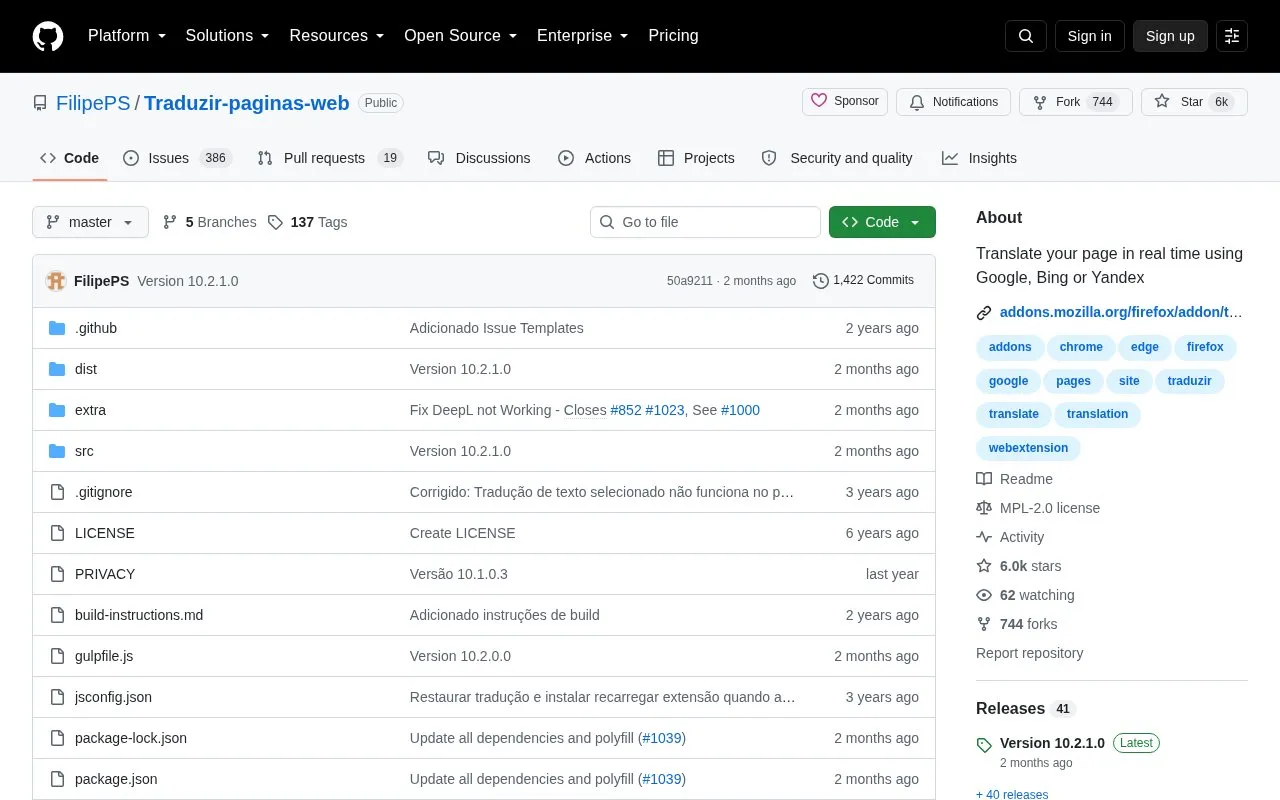Click the Fork button
Viewport: 1280px width, 800px height.
coord(1076,102)
